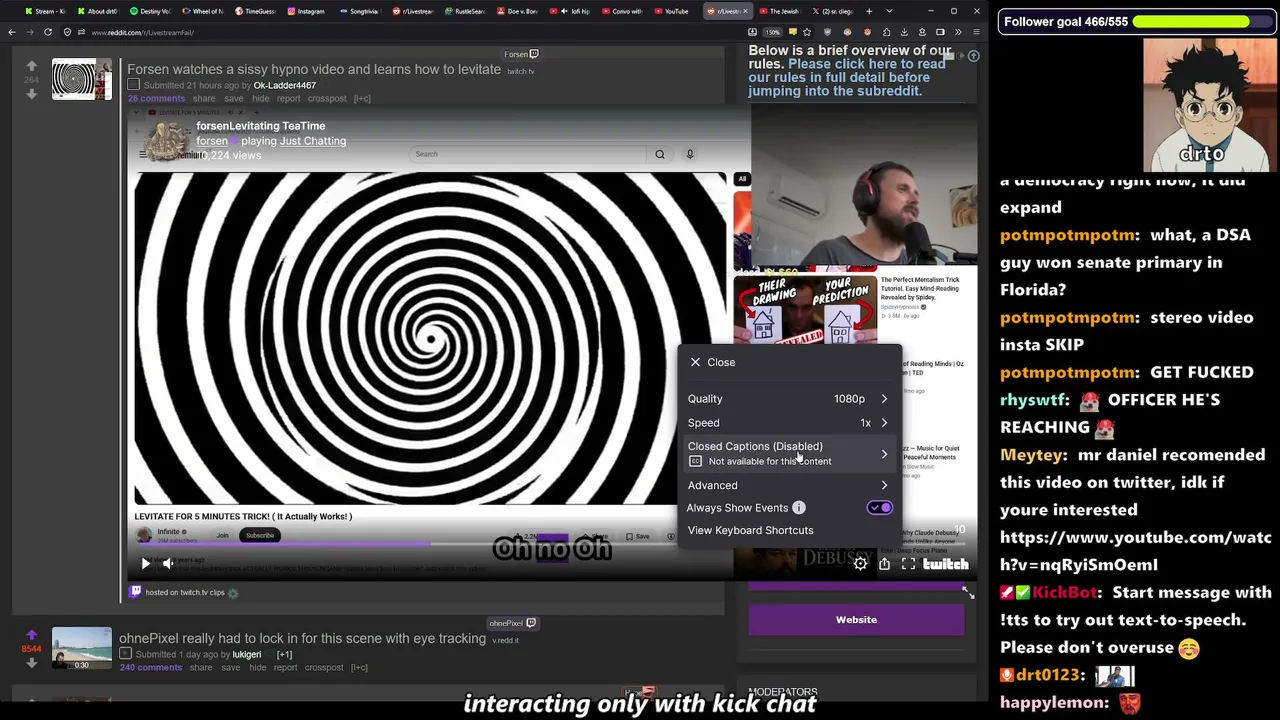
Task: Click the YouTube search box in the clip
Action: (x=528, y=154)
